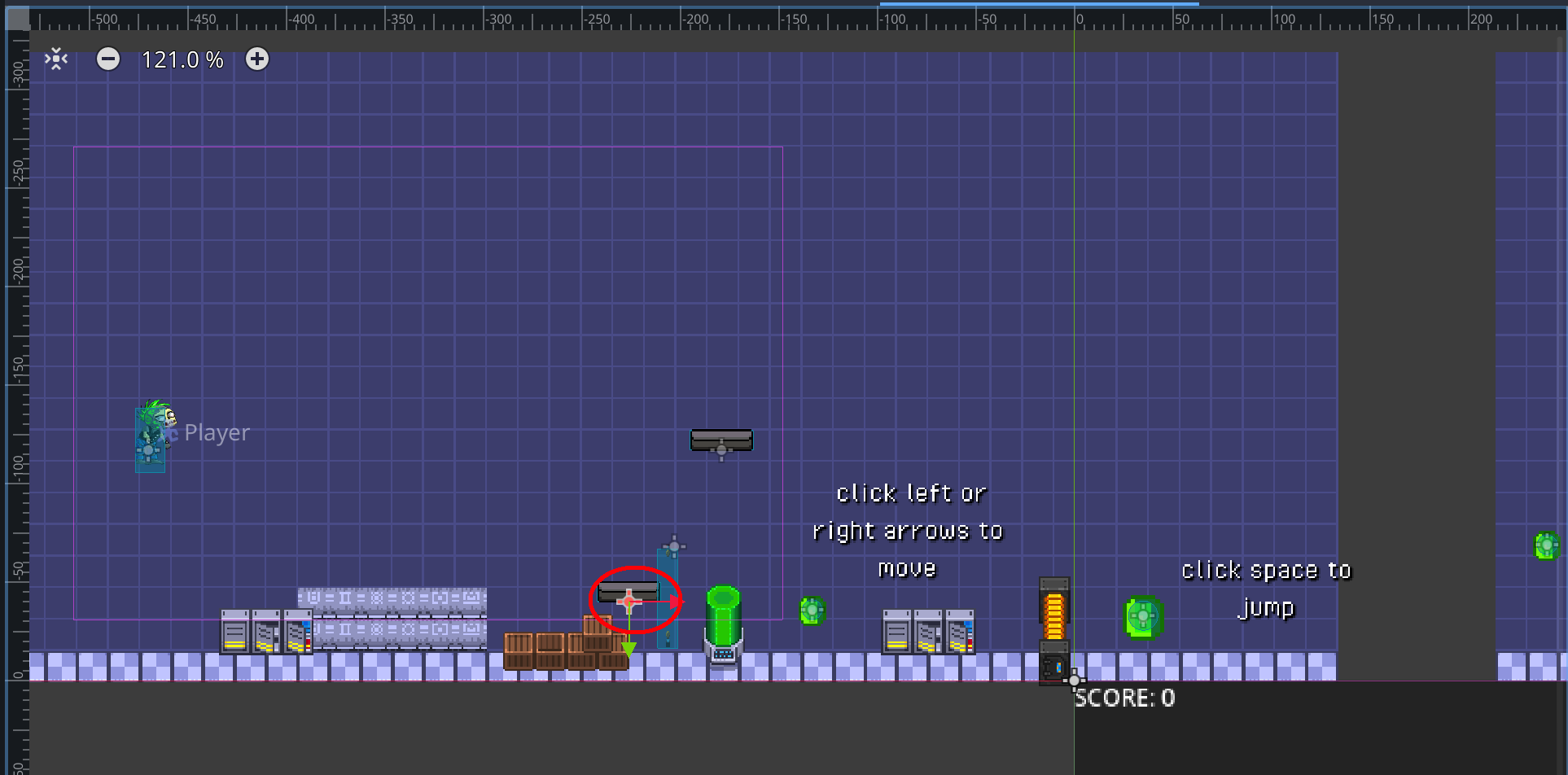The image size is (1568, 775).
Task: Select the glowing coin near the right edge
Action: click(x=1547, y=545)
